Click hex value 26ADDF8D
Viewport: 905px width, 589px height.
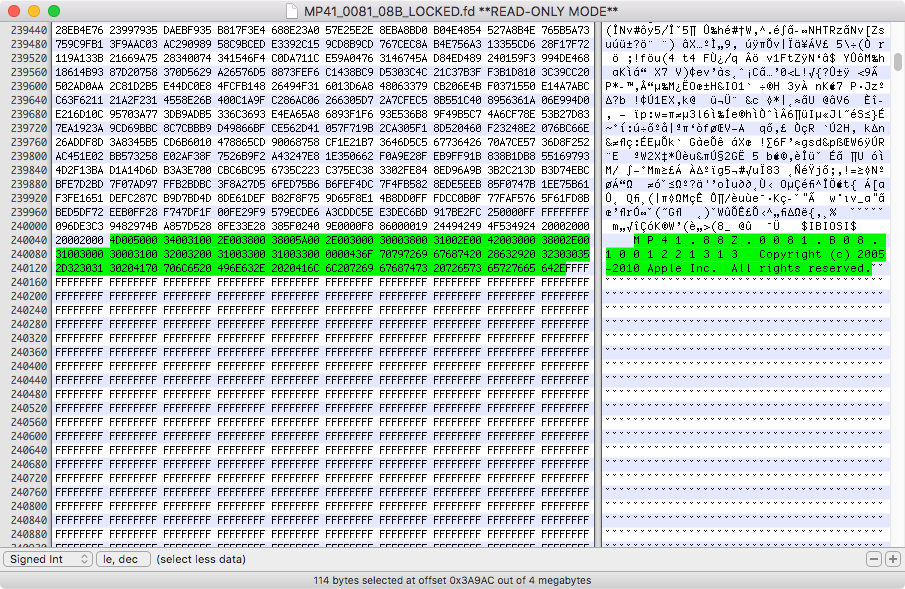click(79, 142)
